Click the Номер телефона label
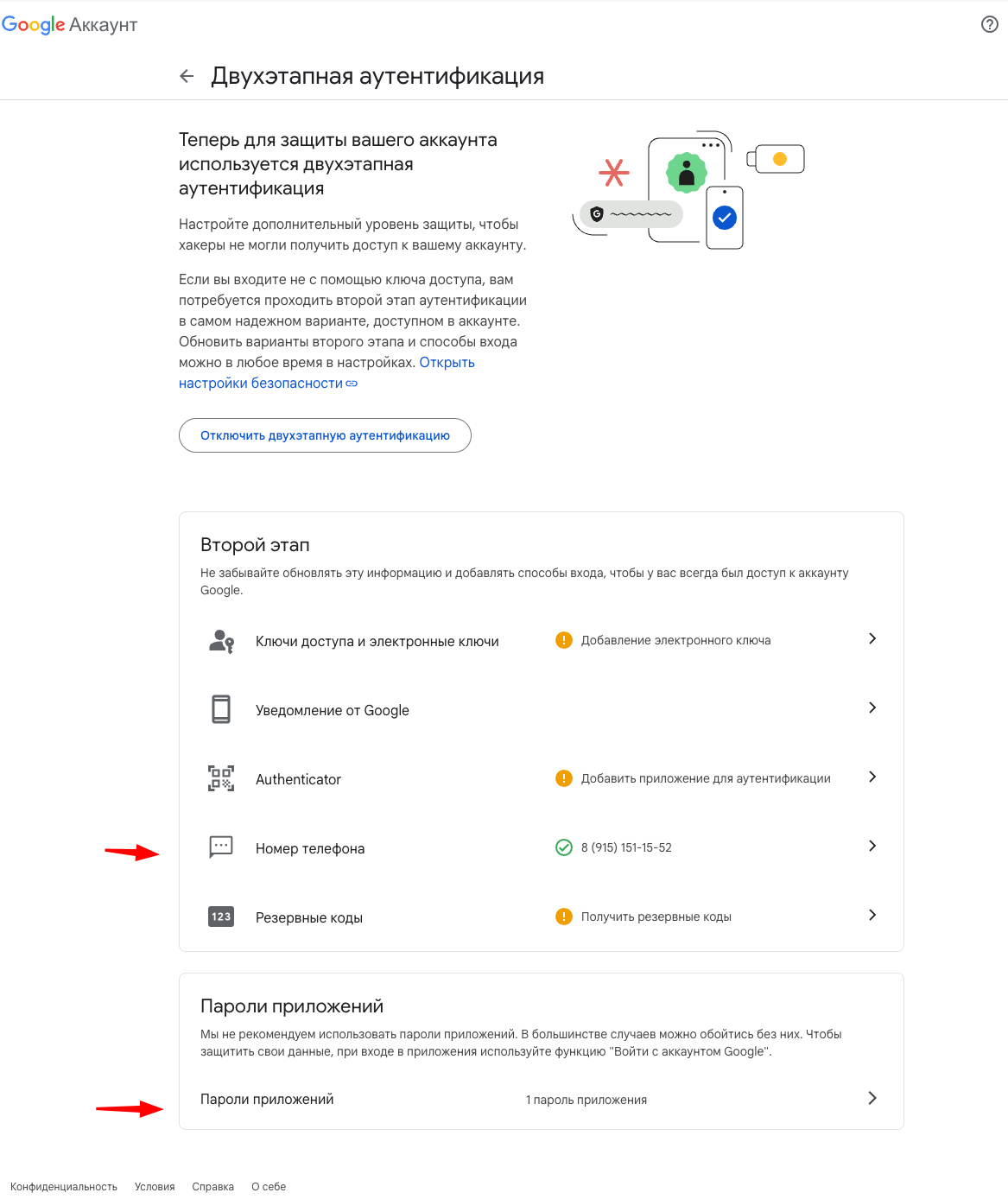This screenshot has height=1199, width=1008. point(310,848)
